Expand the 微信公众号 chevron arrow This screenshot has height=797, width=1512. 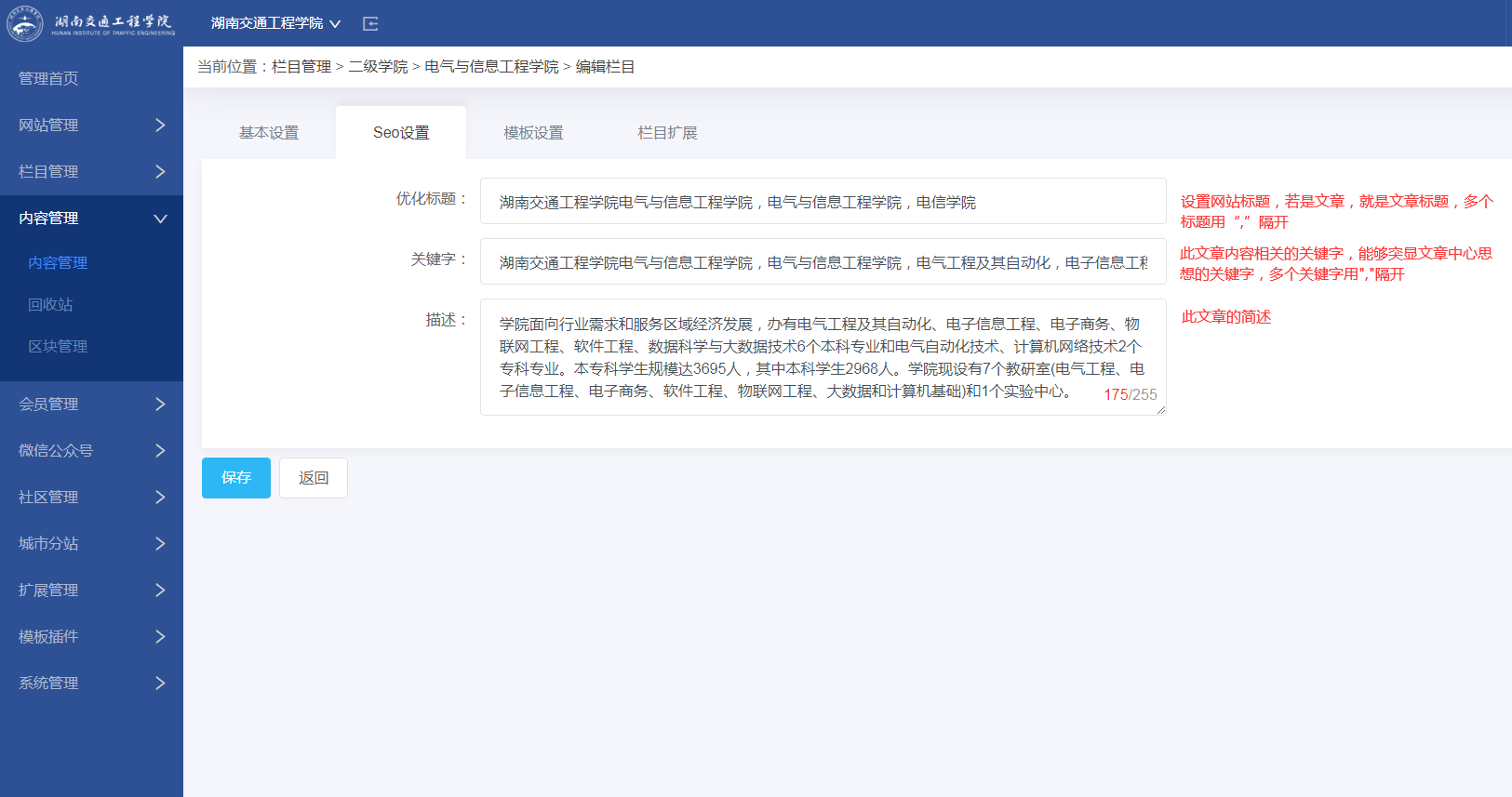coord(160,451)
